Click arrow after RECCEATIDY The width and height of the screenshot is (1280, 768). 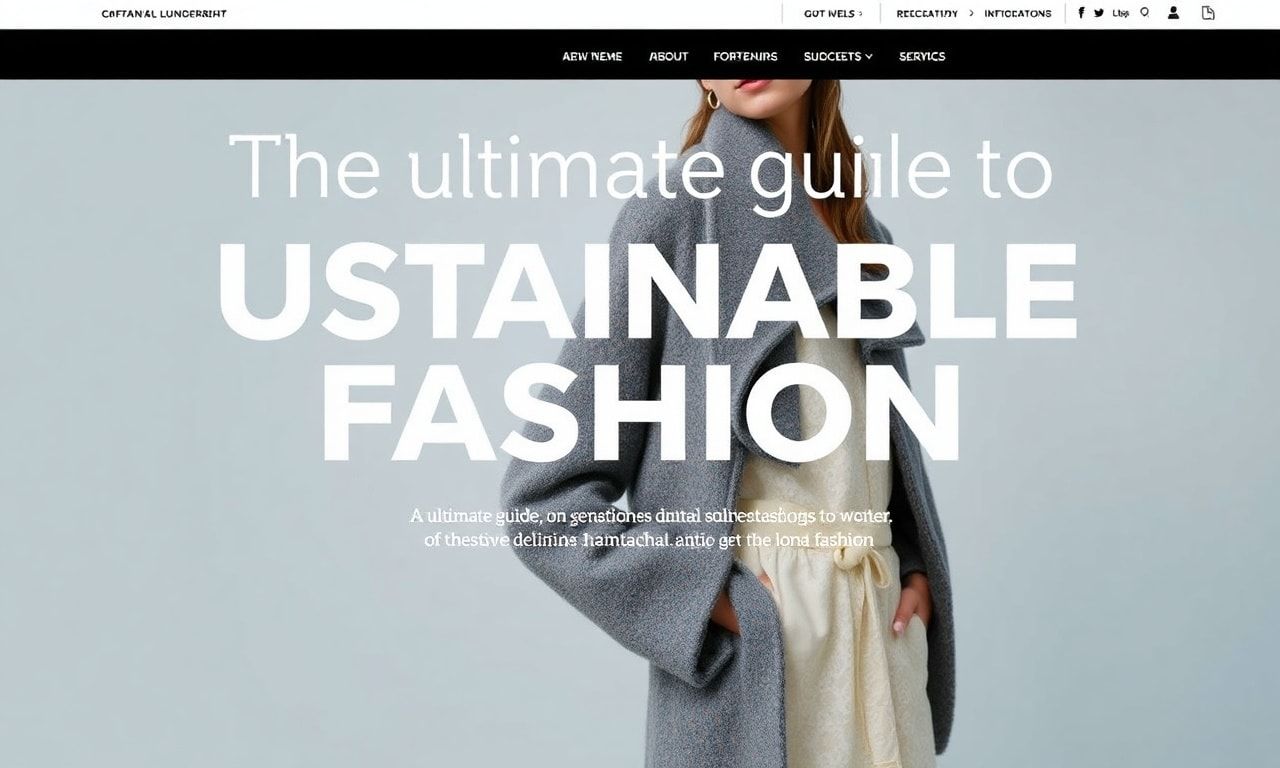[970, 14]
